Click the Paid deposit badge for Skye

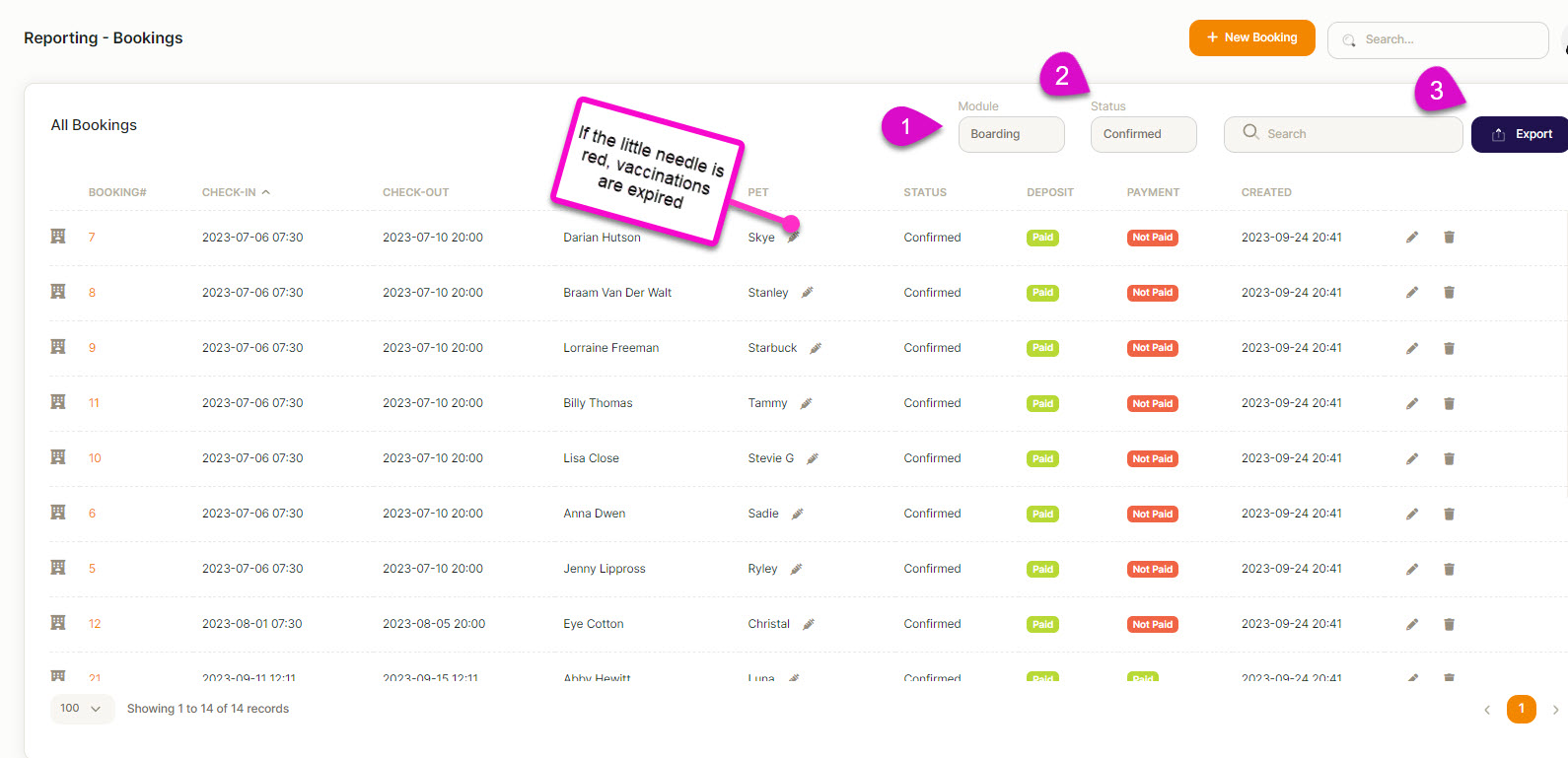pos(1042,238)
